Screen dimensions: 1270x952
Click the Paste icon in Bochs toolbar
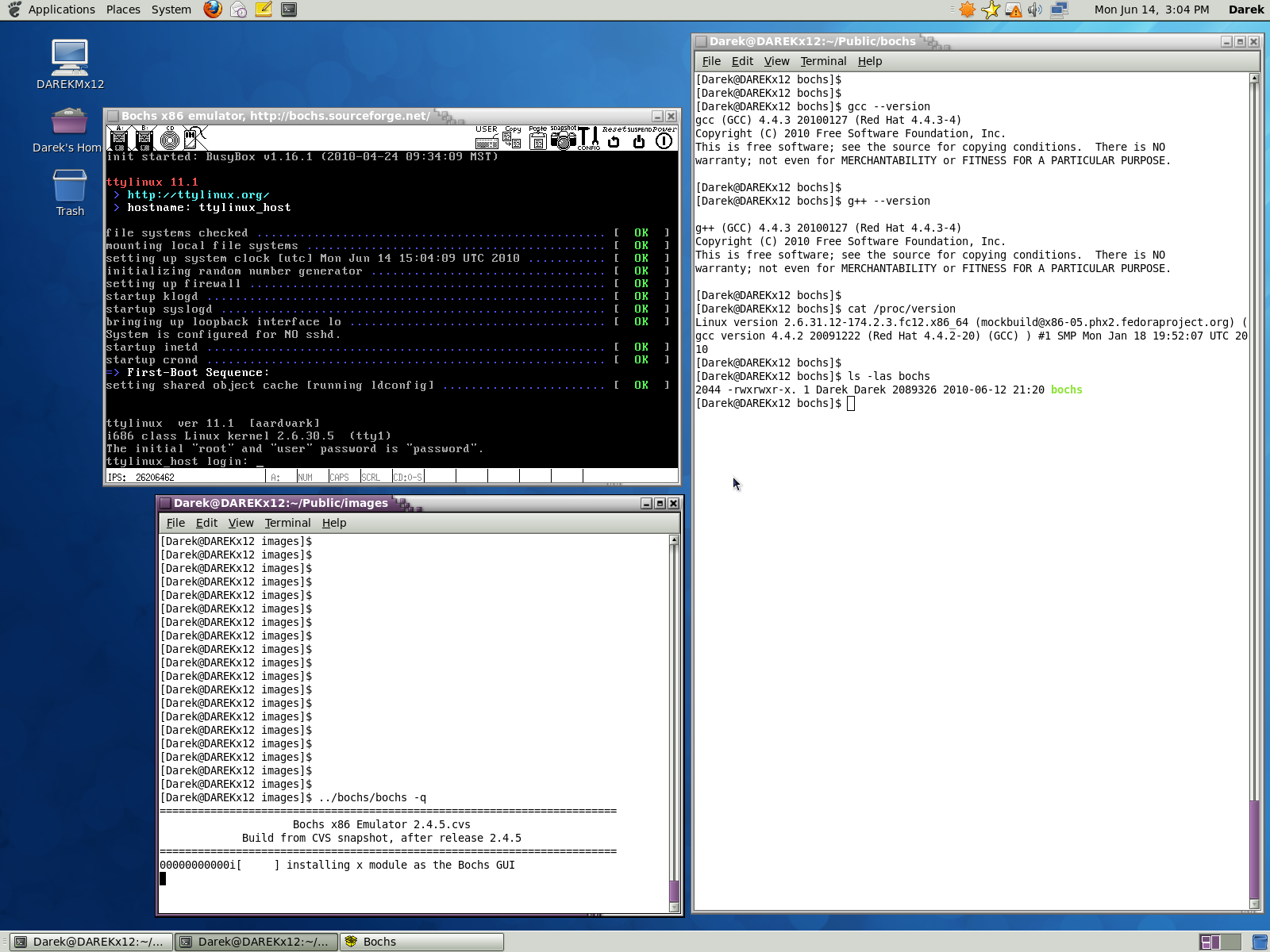point(537,138)
